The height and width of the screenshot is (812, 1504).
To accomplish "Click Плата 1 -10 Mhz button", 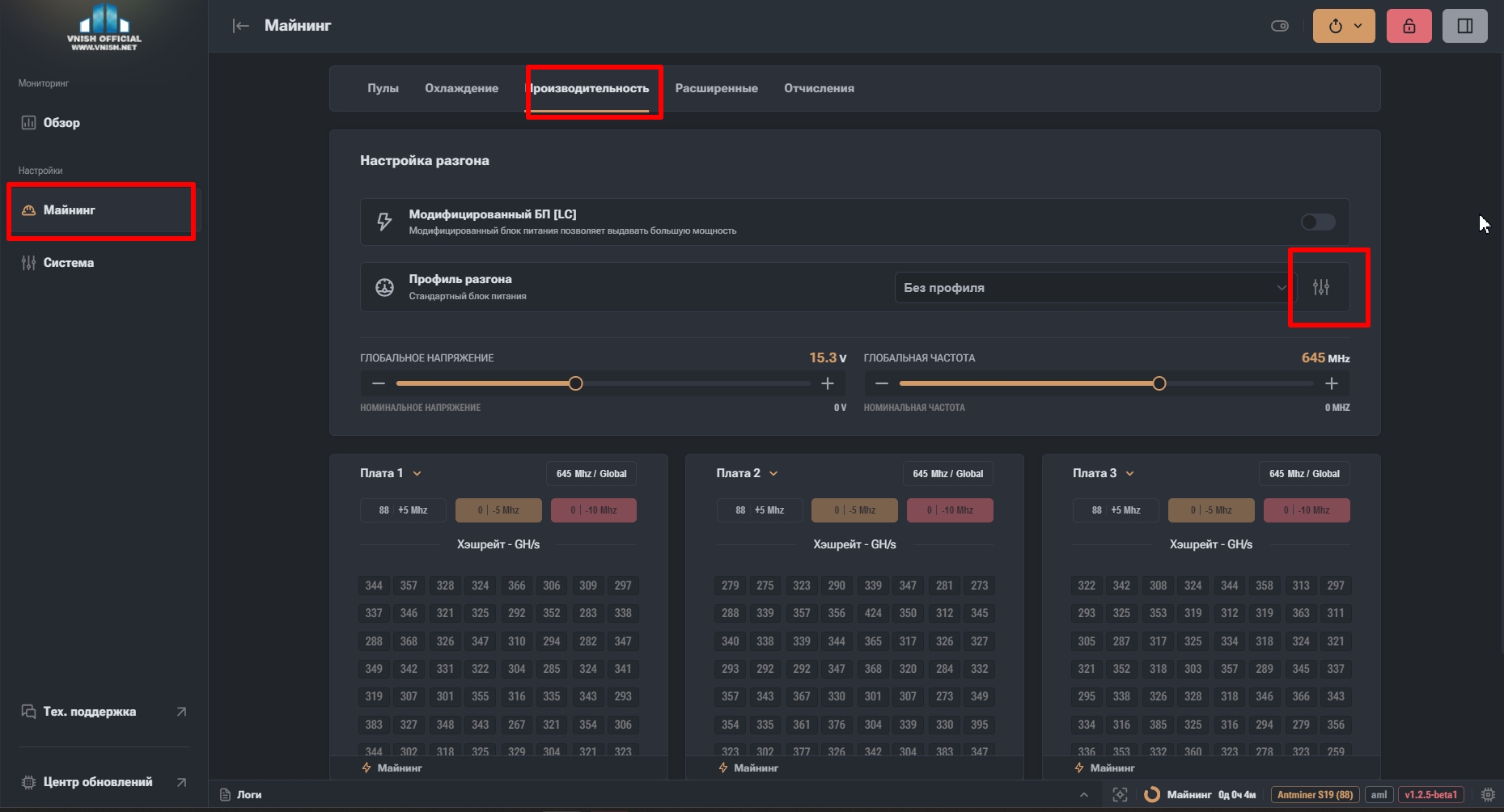I will click(x=594, y=510).
